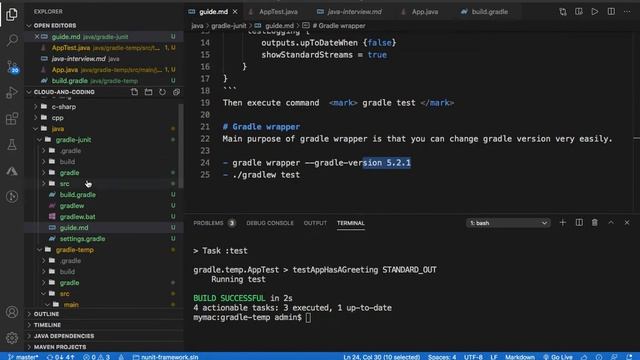Viewport: 640px width, 360px height.
Task: Kill terminal with trash icon
Action: pos(595,222)
